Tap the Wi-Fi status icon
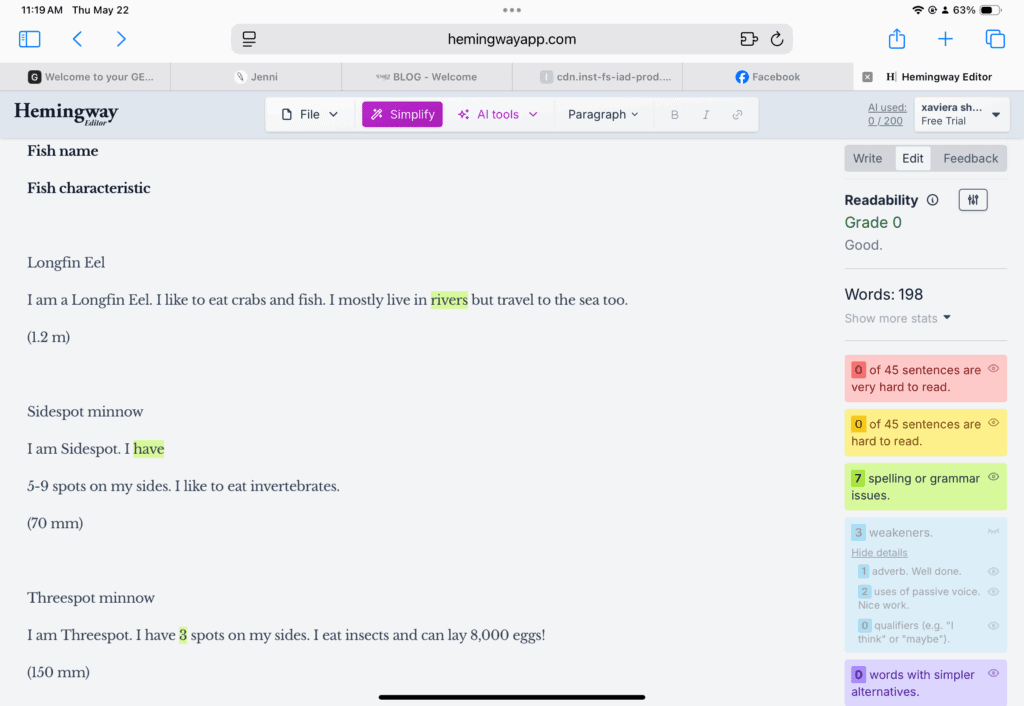Screen dimensions: 1024x706 [918, 10]
